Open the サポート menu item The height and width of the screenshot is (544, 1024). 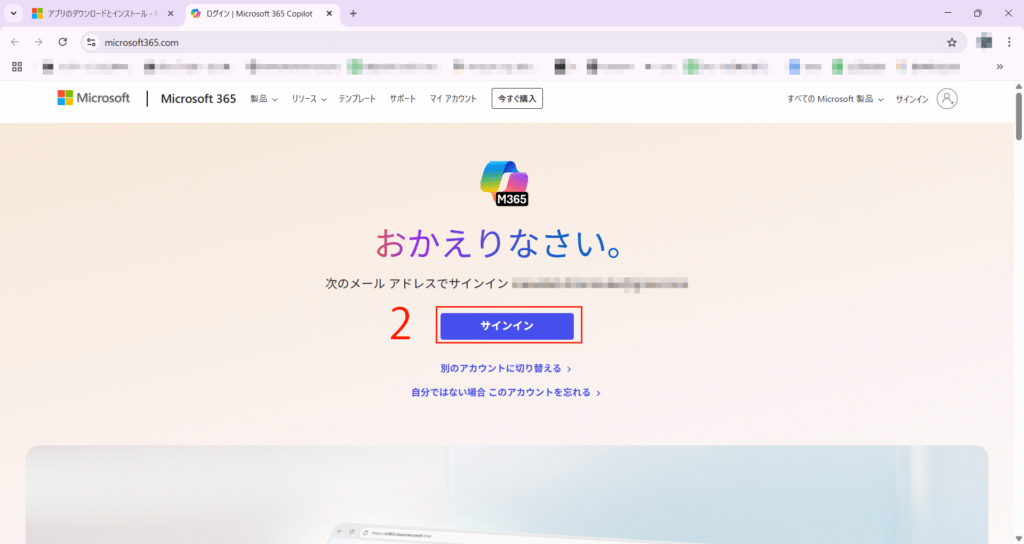point(402,99)
